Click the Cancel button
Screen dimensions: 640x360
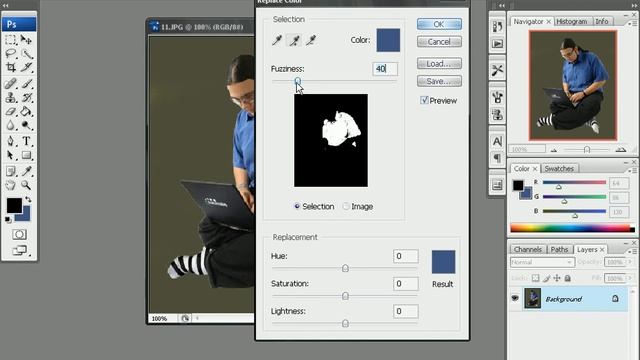pyautogui.click(x=439, y=42)
